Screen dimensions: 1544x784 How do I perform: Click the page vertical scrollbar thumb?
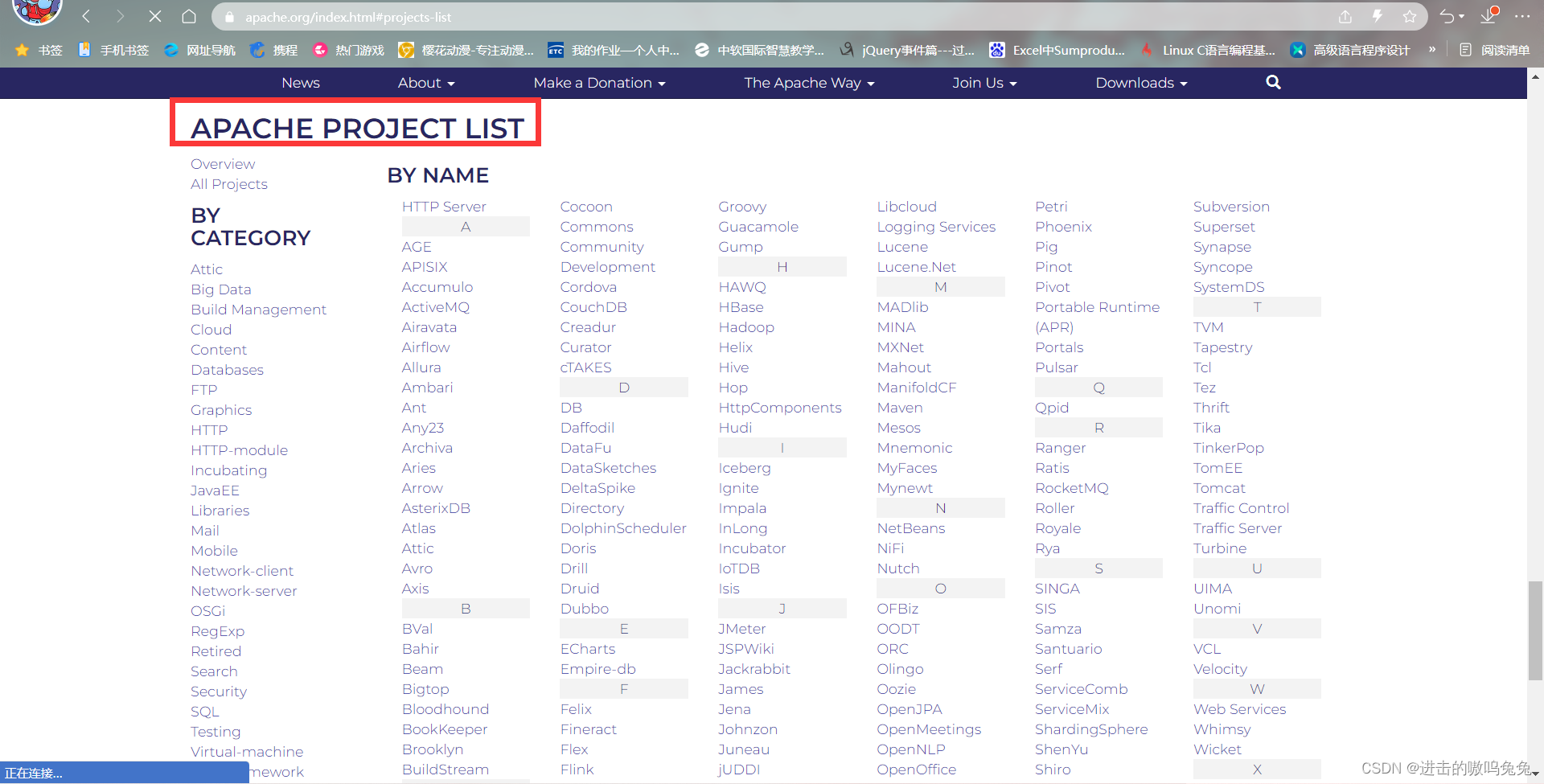[x=1535, y=630]
